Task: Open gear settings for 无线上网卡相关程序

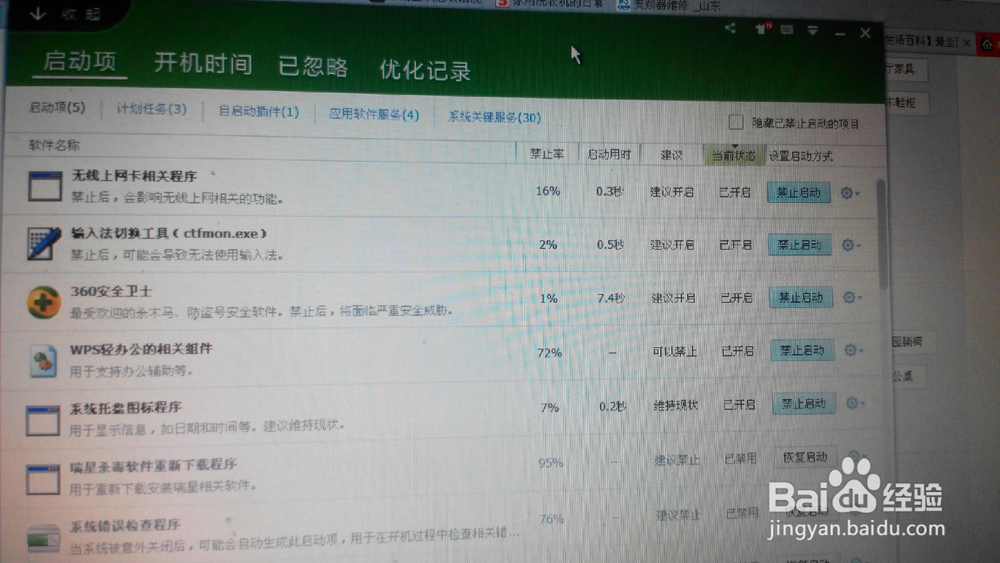Action: point(849,193)
